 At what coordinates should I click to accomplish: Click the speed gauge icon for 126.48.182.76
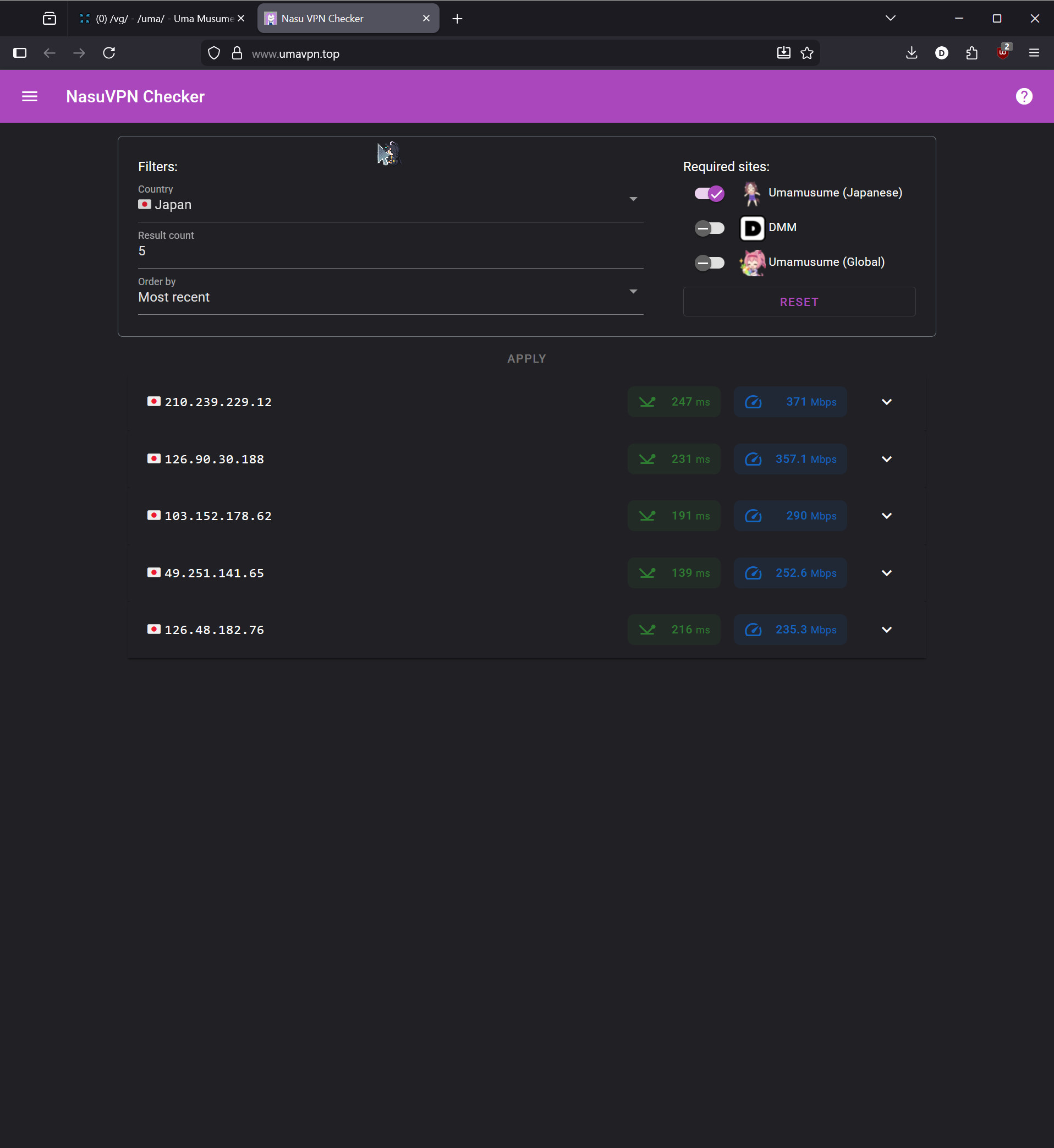pyautogui.click(x=753, y=630)
